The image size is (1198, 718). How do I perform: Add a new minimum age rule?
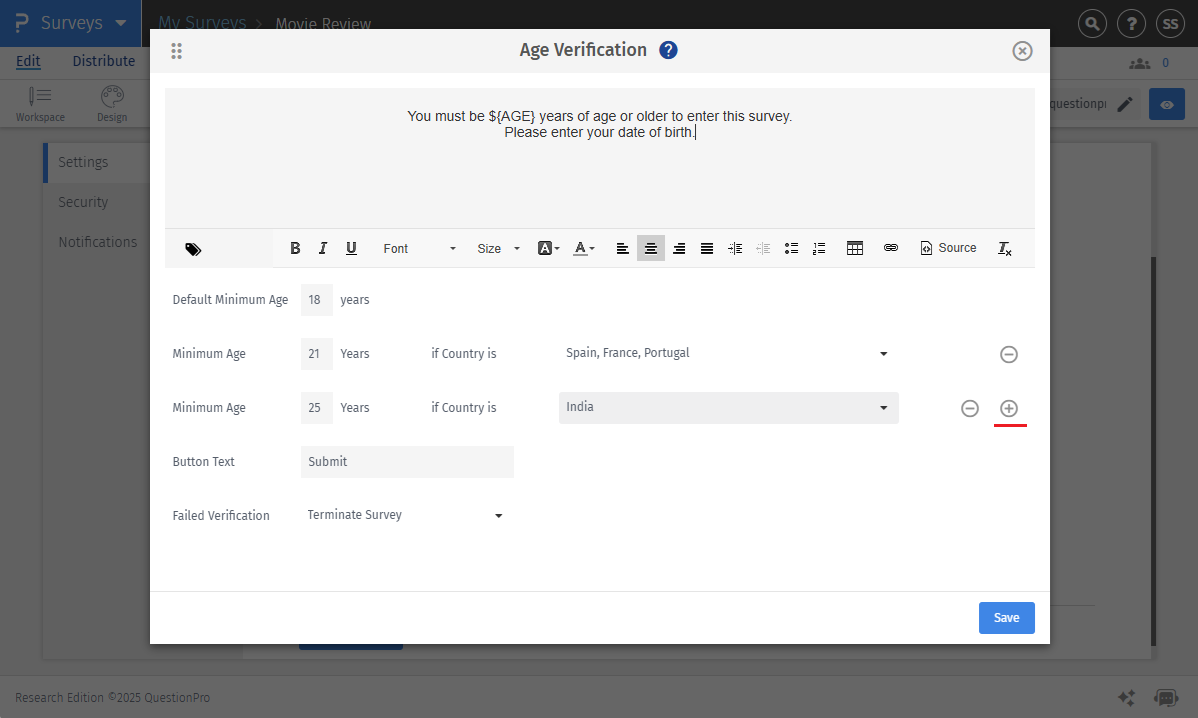[1009, 408]
